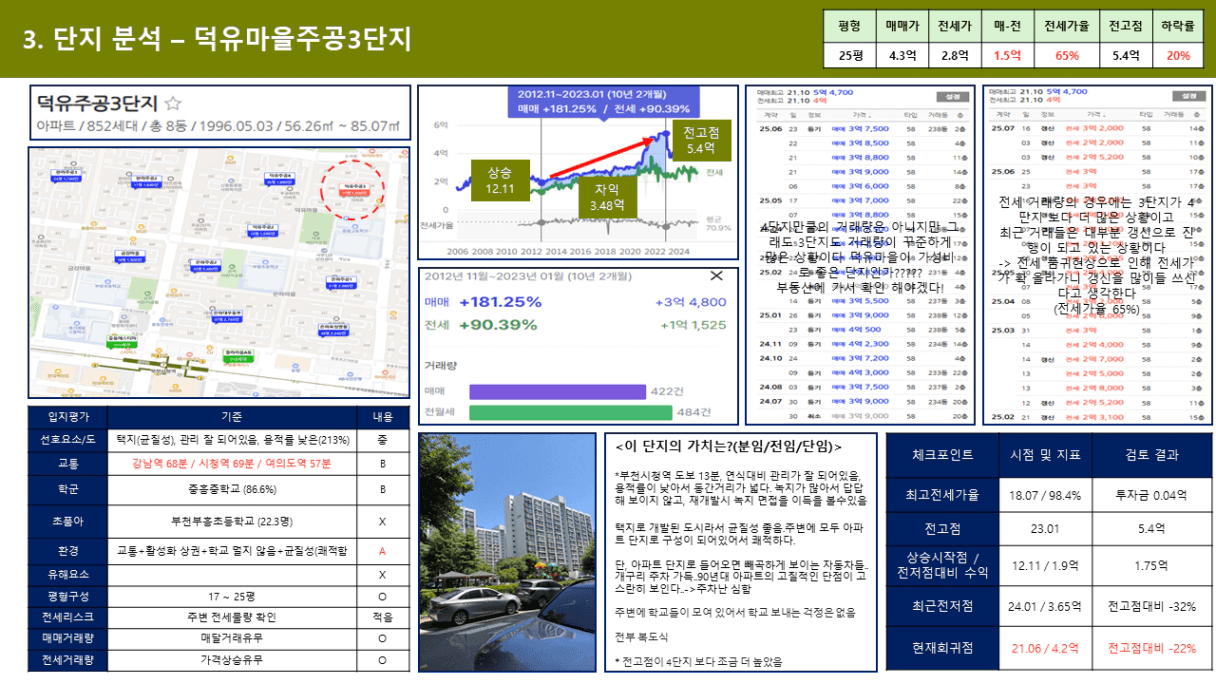Click the '가격상승유무' cell
Viewport: 1216px width, 684px height.
(231, 660)
